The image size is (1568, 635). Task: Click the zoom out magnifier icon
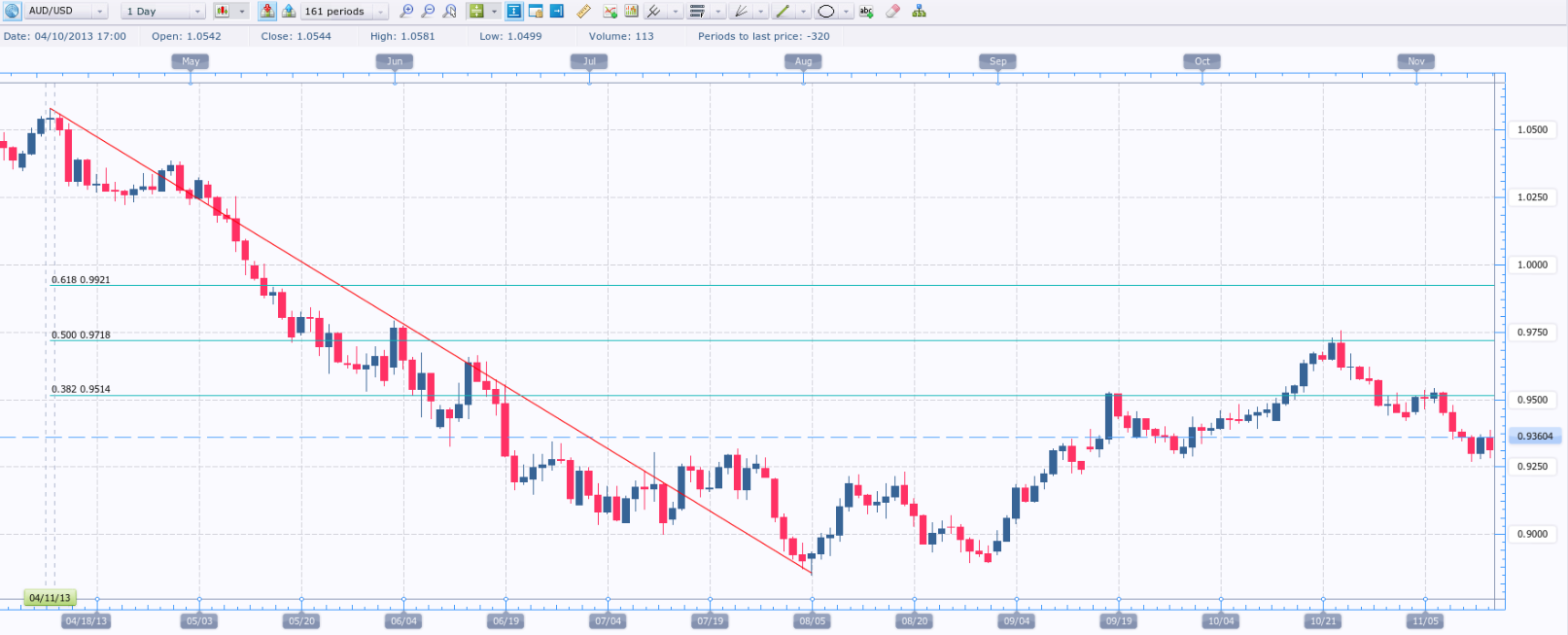click(428, 11)
